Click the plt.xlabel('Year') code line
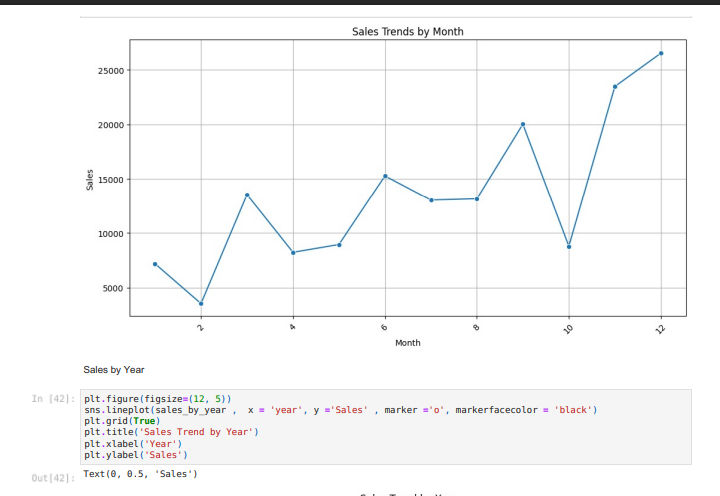This screenshot has width=720, height=496. click(133, 444)
